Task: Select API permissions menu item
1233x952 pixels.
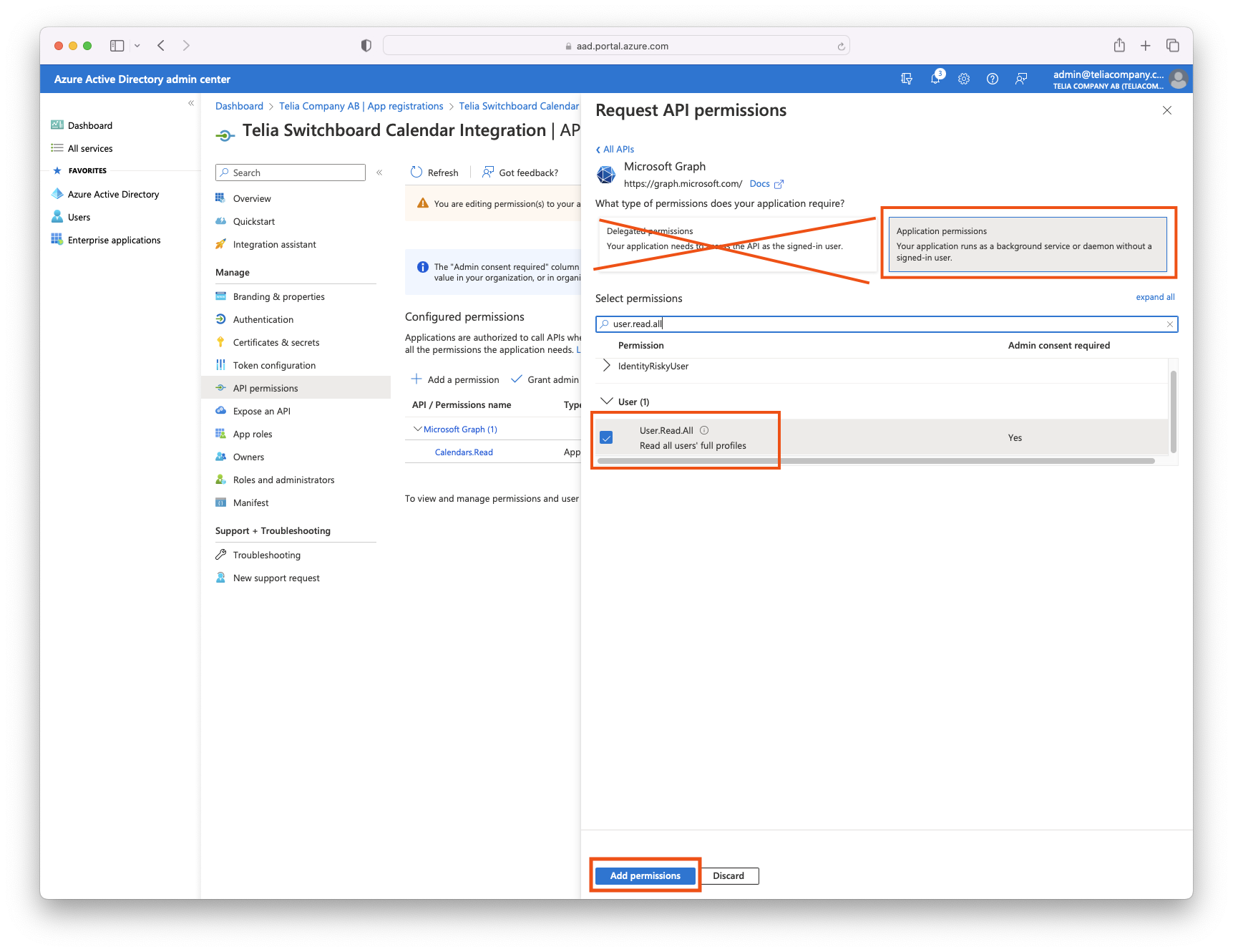Action: click(x=296, y=388)
